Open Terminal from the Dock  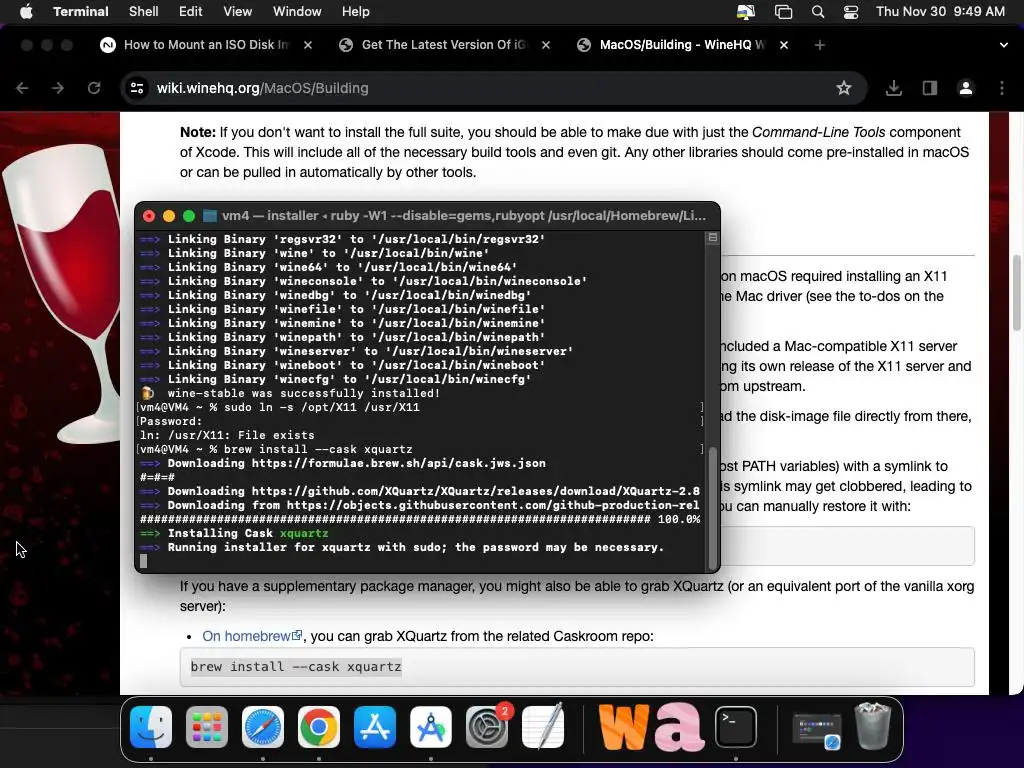736,727
